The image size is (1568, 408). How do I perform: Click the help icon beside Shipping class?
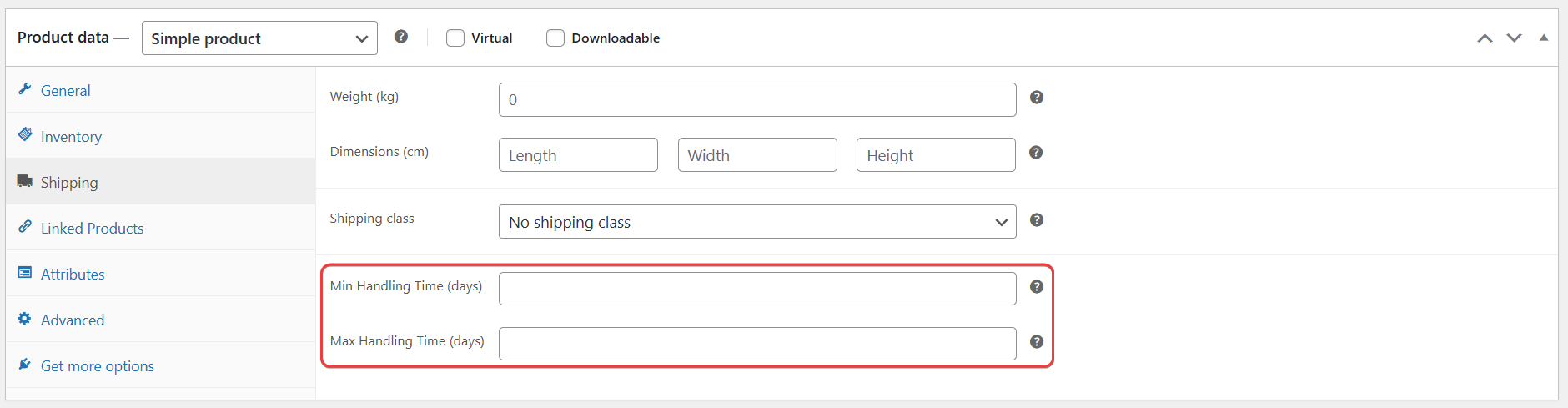click(1037, 220)
